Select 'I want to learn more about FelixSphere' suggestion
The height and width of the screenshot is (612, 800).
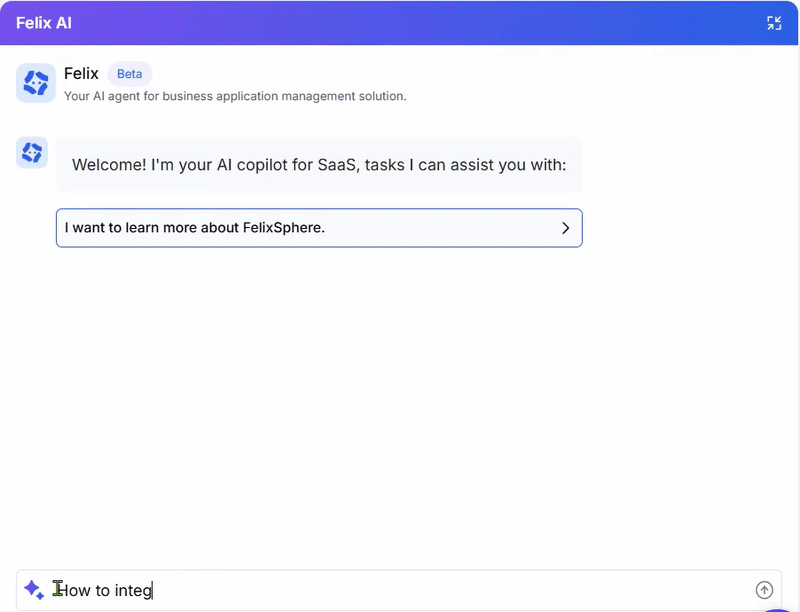pyautogui.click(x=300, y=228)
